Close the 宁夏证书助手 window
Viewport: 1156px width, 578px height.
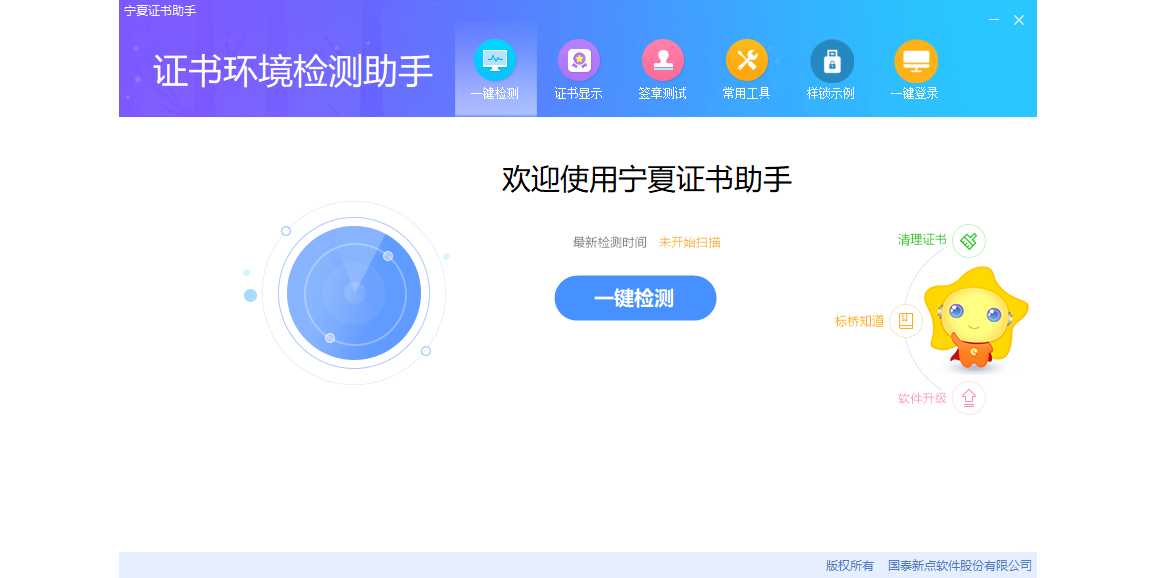click(x=1018, y=20)
